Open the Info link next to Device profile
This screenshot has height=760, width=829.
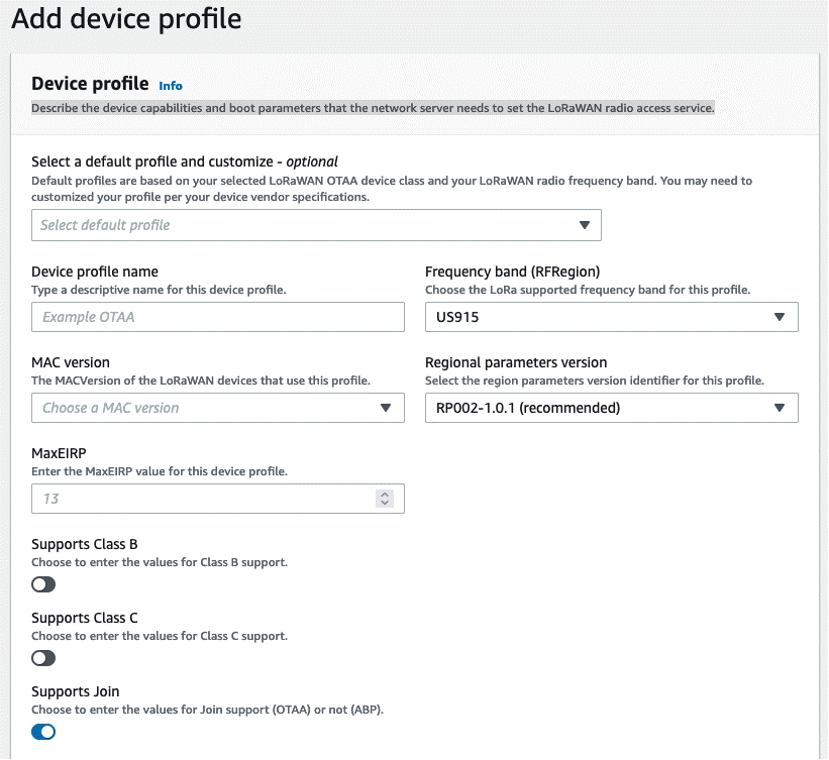171,86
